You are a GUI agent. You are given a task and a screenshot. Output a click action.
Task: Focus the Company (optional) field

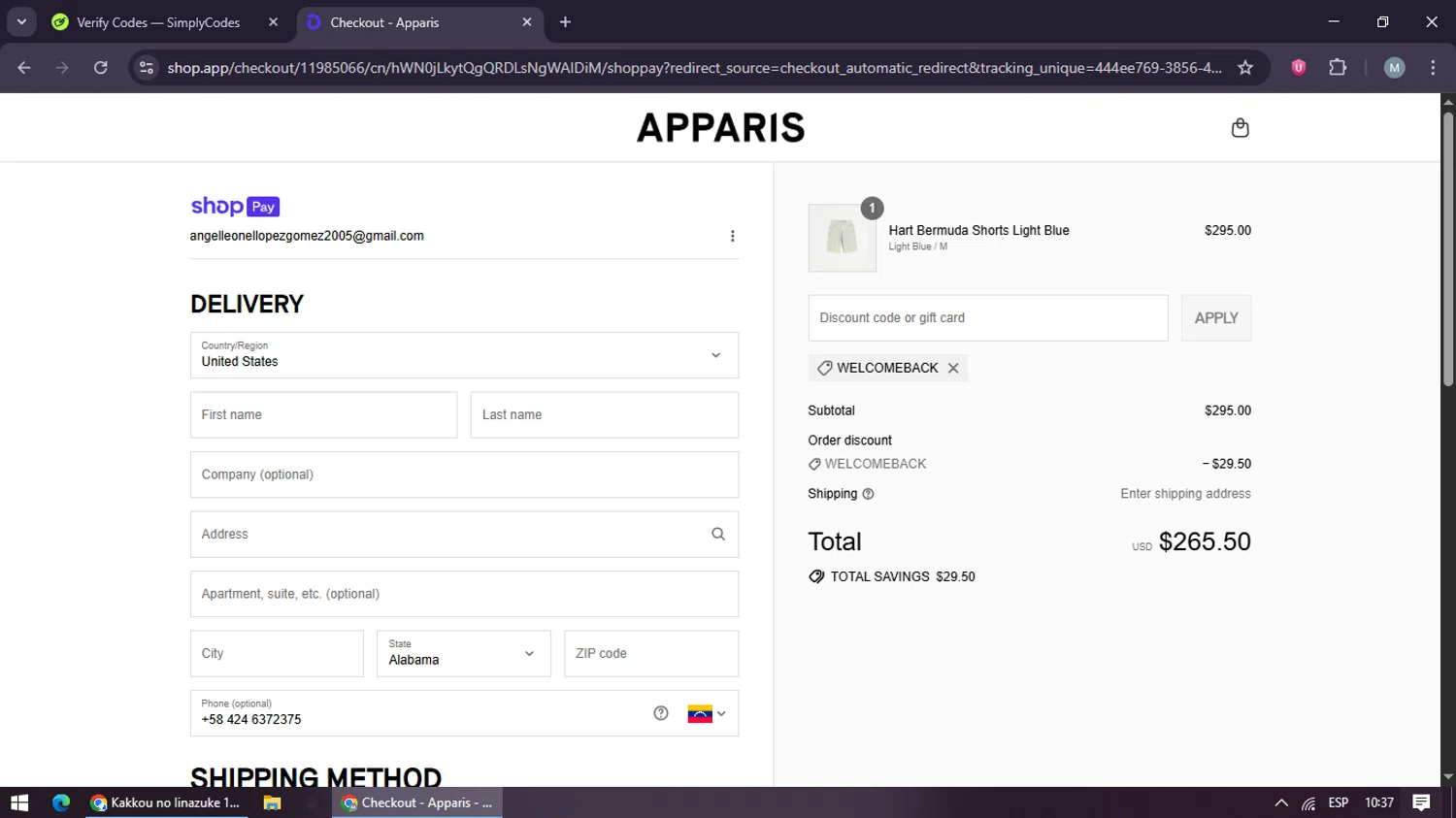464,474
